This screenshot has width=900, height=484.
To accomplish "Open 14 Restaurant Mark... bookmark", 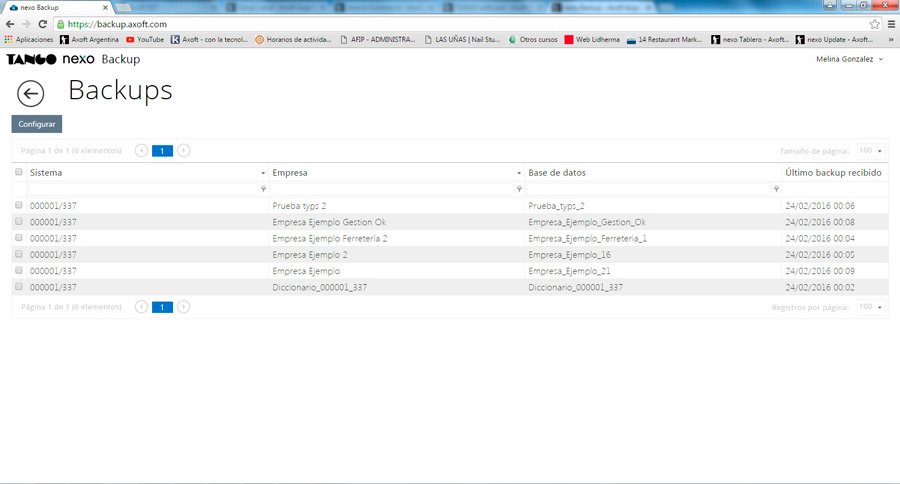I will click(665, 40).
